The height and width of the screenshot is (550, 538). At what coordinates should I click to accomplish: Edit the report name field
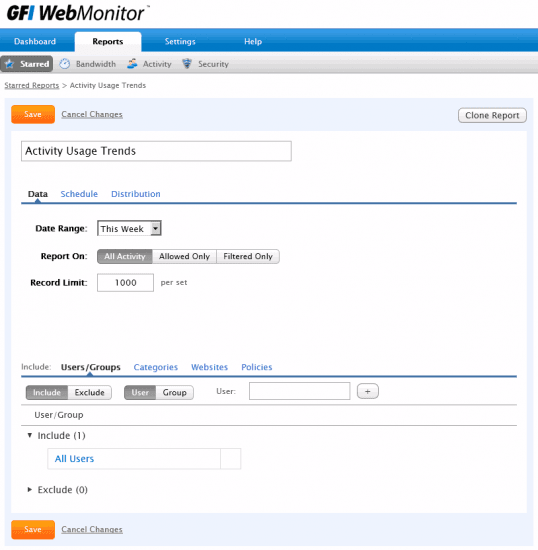pos(156,151)
